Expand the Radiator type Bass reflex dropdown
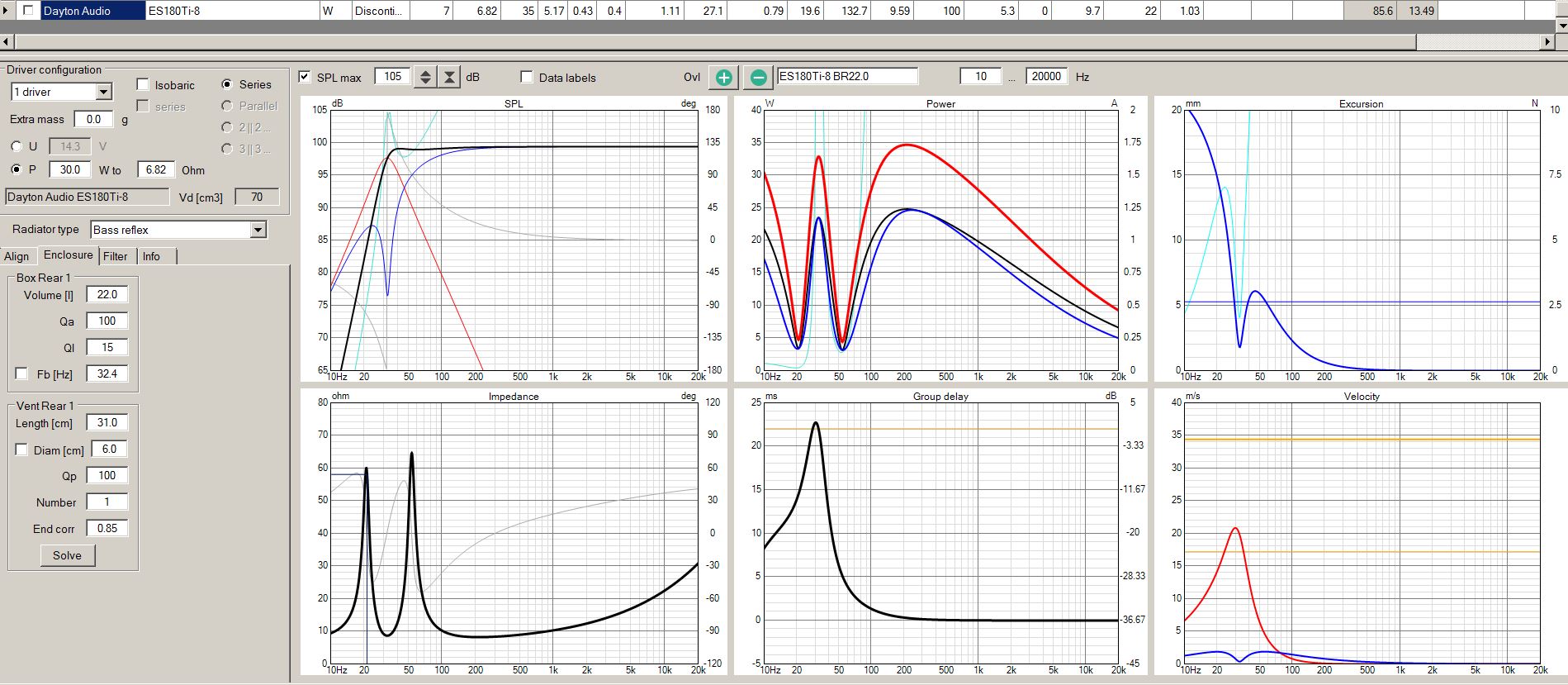The image size is (1568, 685). coord(258,230)
